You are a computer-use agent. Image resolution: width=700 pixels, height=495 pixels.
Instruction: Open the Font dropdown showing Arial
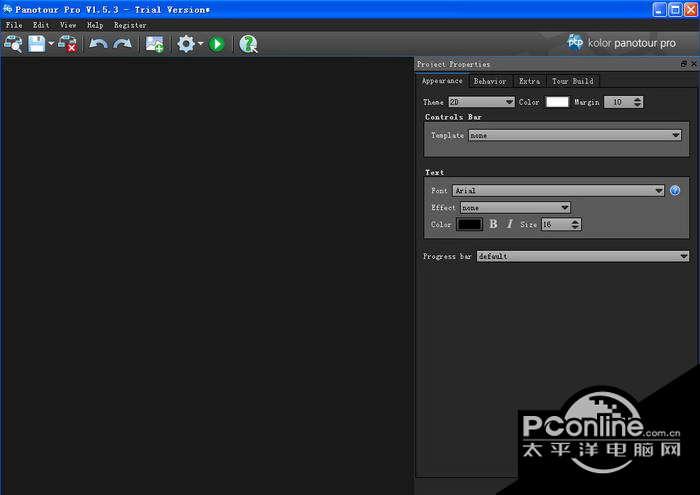click(x=558, y=191)
